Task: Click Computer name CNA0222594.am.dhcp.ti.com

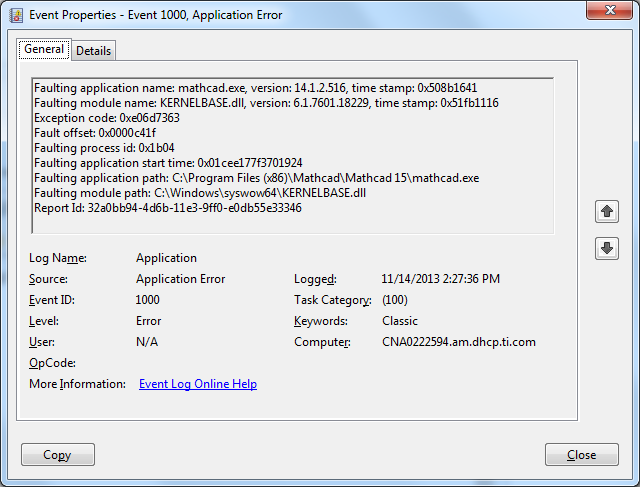Action: click(459, 342)
